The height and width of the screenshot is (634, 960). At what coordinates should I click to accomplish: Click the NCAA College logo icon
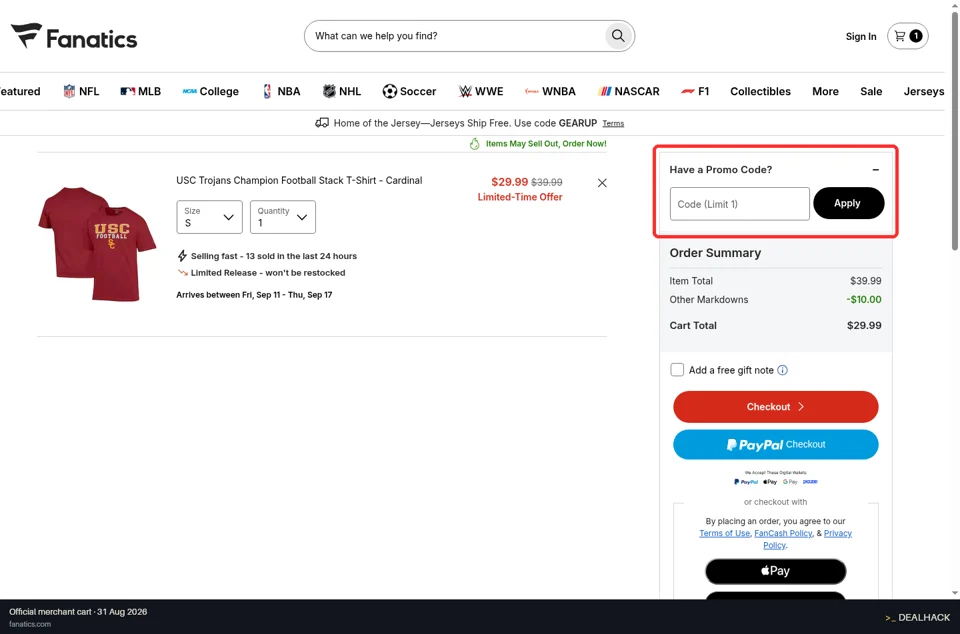[x=189, y=91]
